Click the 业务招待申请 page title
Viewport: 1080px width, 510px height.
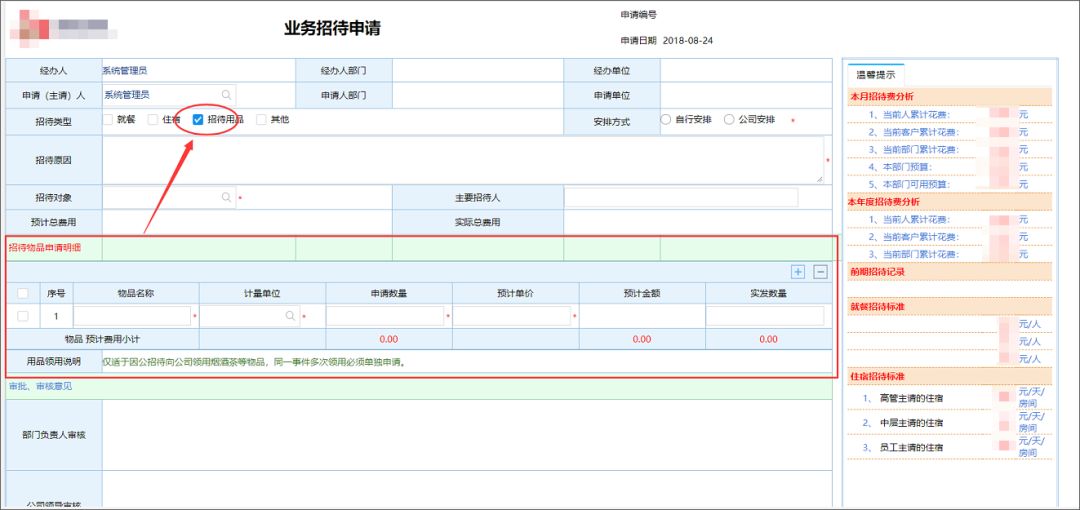[x=332, y=28]
